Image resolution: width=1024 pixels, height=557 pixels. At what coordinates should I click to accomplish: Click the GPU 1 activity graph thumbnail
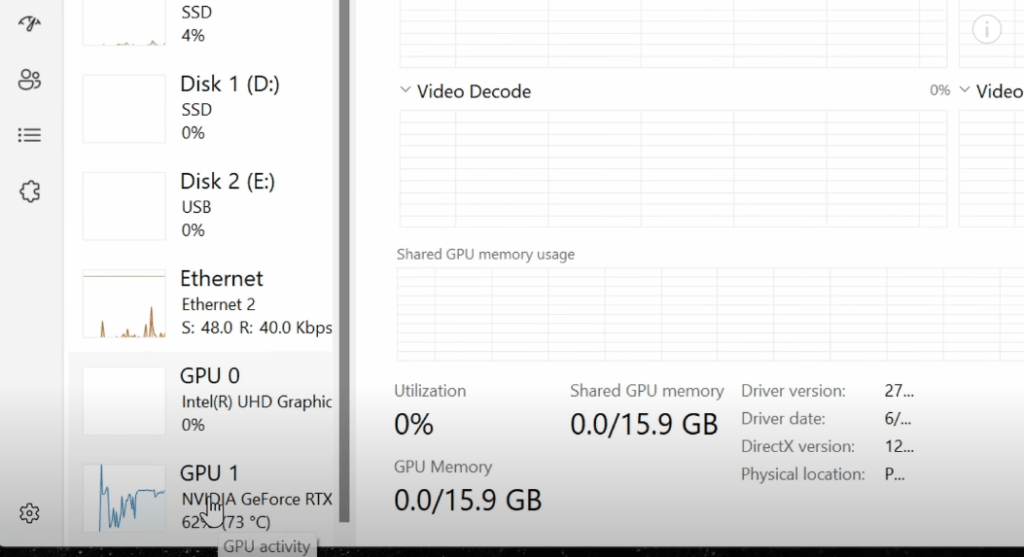point(124,497)
